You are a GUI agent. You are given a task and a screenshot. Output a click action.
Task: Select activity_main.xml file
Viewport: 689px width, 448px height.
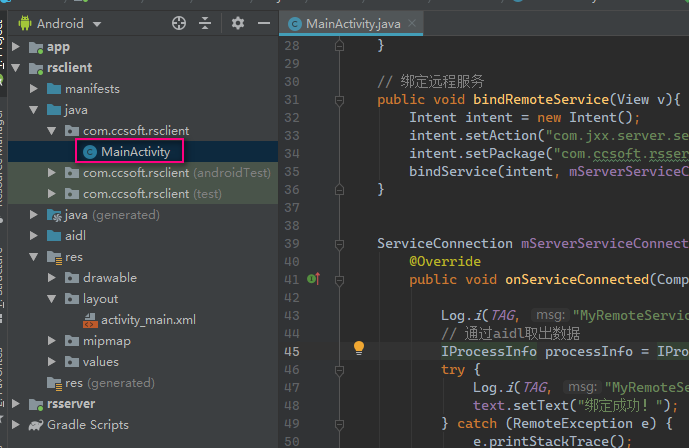pos(148,320)
